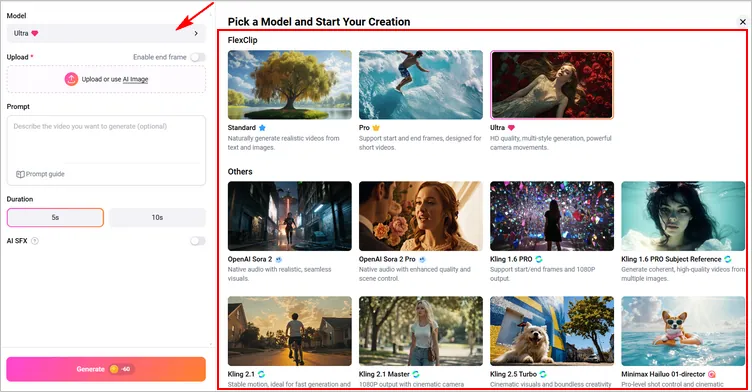Screen dimensions: 752x392
Task: Select Kling 1.6 PRO Subject Reference thumbnail
Action: tap(683, 216)
